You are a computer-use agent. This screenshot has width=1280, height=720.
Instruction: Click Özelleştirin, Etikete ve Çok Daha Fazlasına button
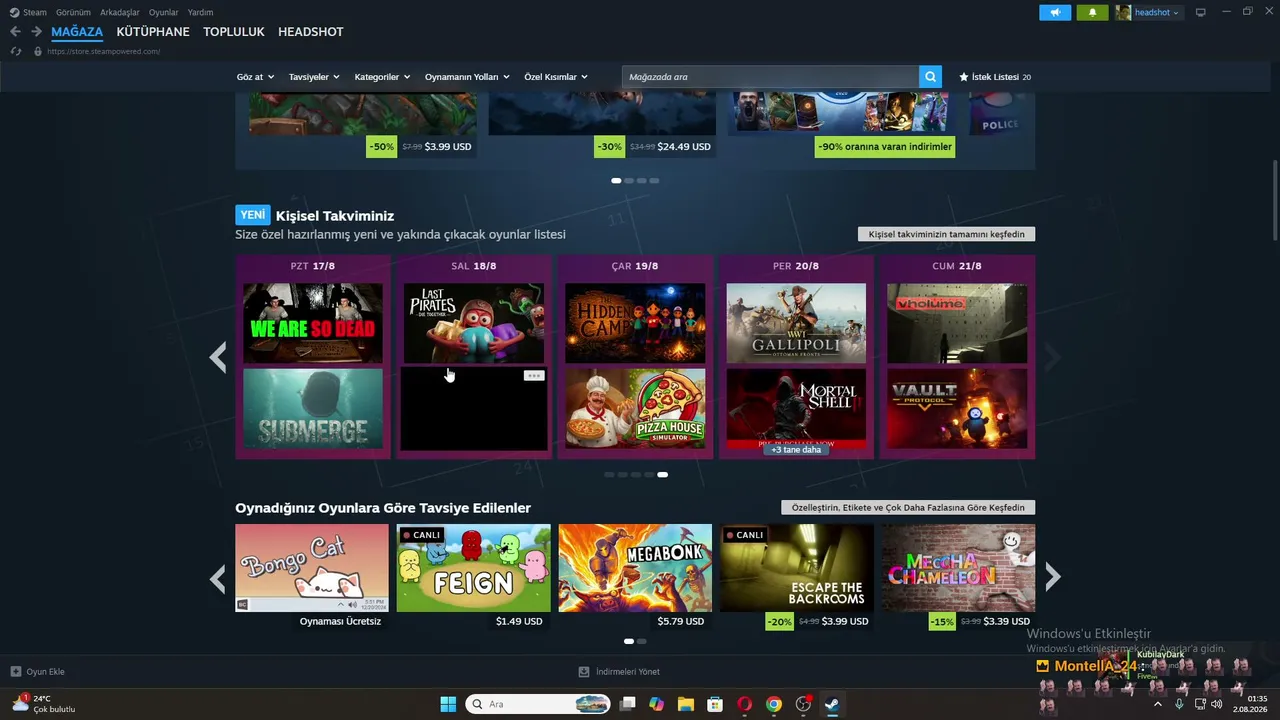coord(908,507)
